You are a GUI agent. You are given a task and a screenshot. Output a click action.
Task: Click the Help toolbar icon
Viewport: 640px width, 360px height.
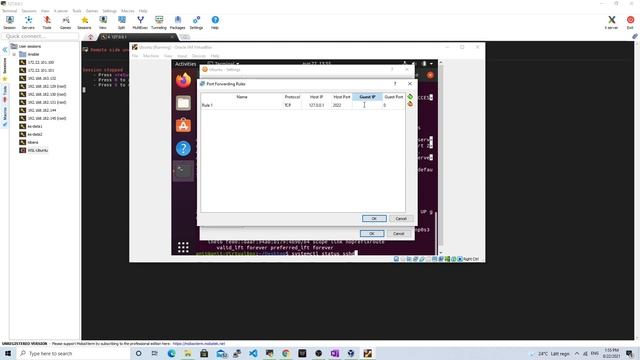click(215, 22)
